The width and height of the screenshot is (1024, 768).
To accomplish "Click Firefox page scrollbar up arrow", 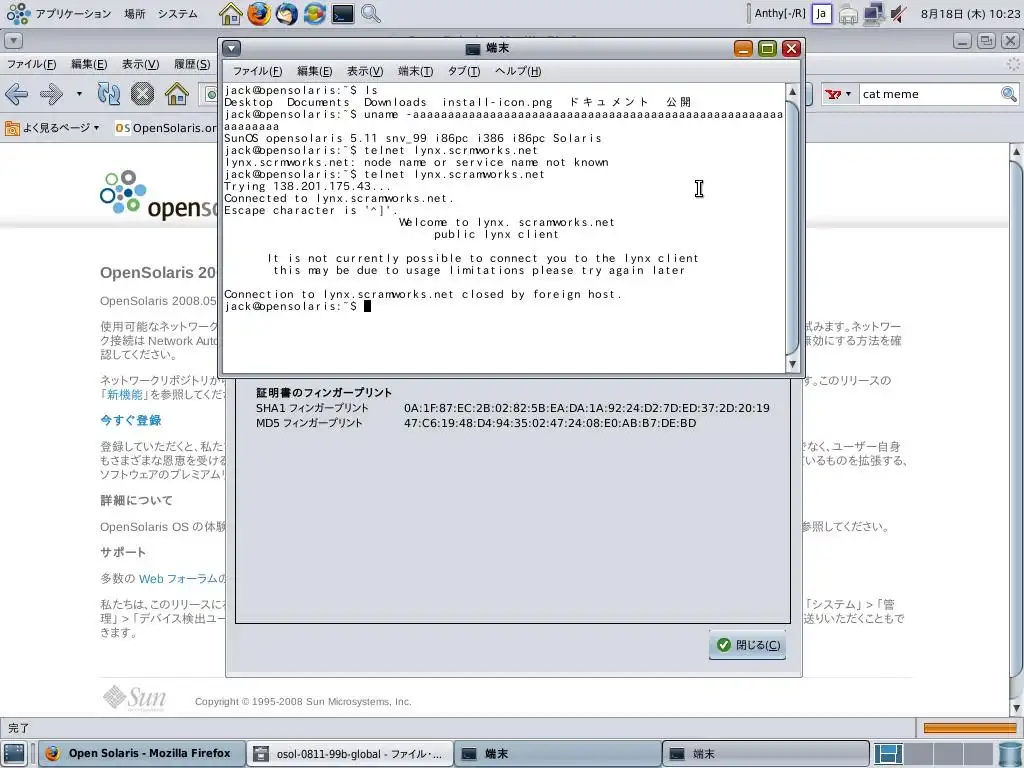I will 1016,152.
